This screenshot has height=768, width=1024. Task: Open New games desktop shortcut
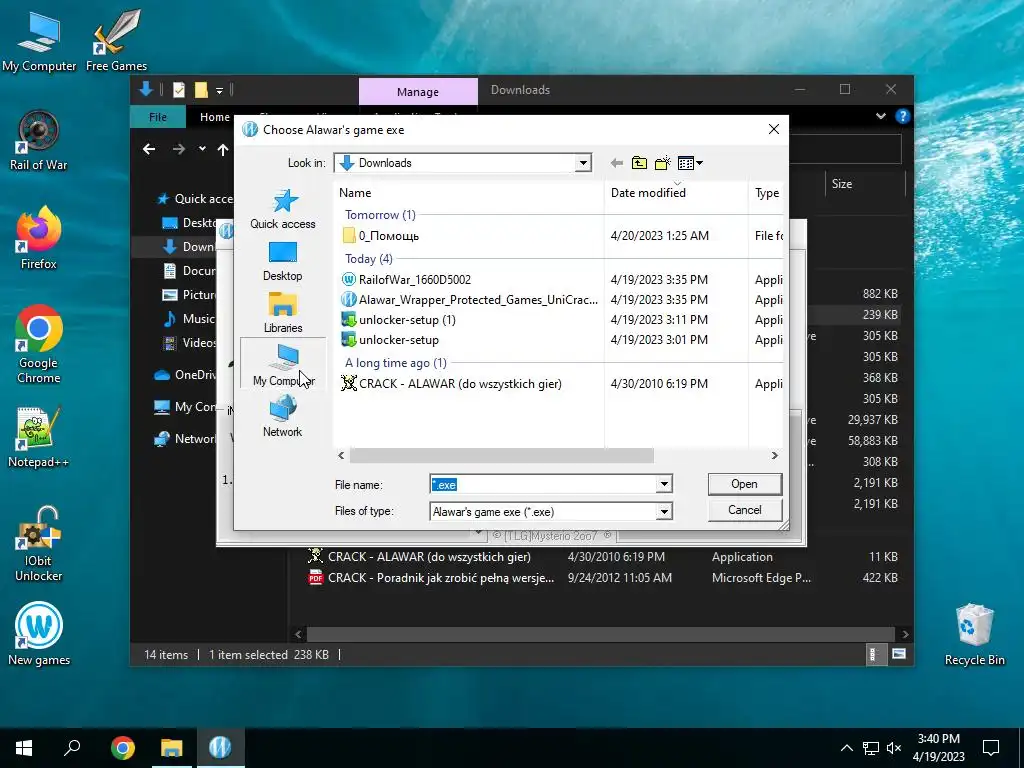(x=39, y=634)
